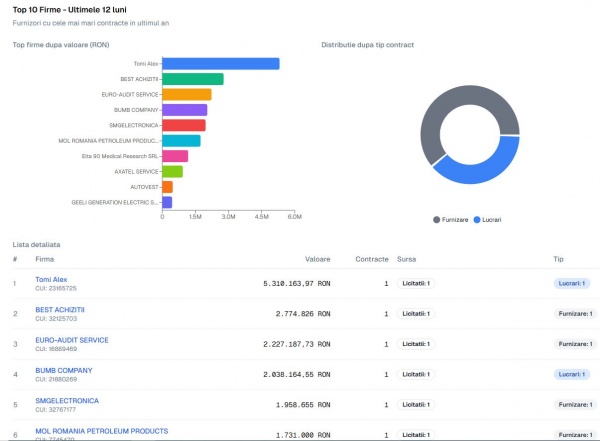Click the Valoare column header
The width and height of the screenshot is (600, 441).
(317, 259)
